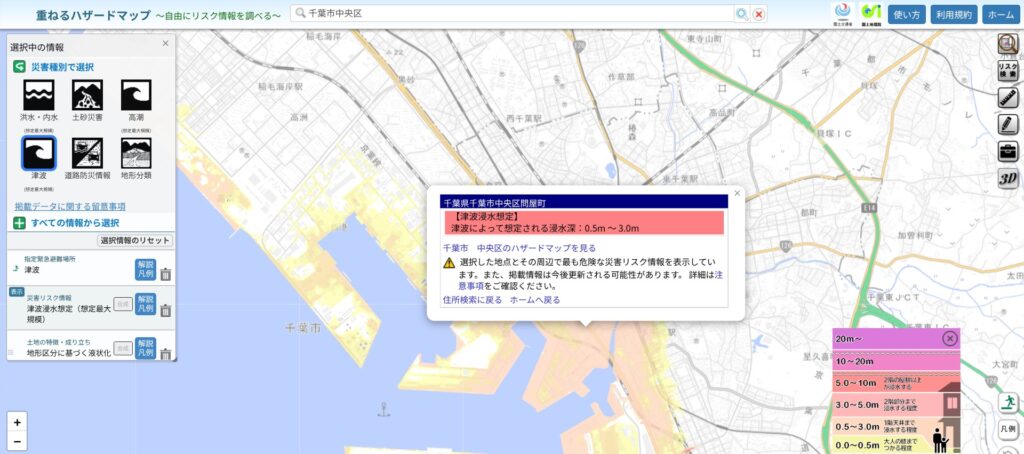
Task: Click the green 災害種別で選択 header icon
Action: pyautogui.click(x=18, y=67)
